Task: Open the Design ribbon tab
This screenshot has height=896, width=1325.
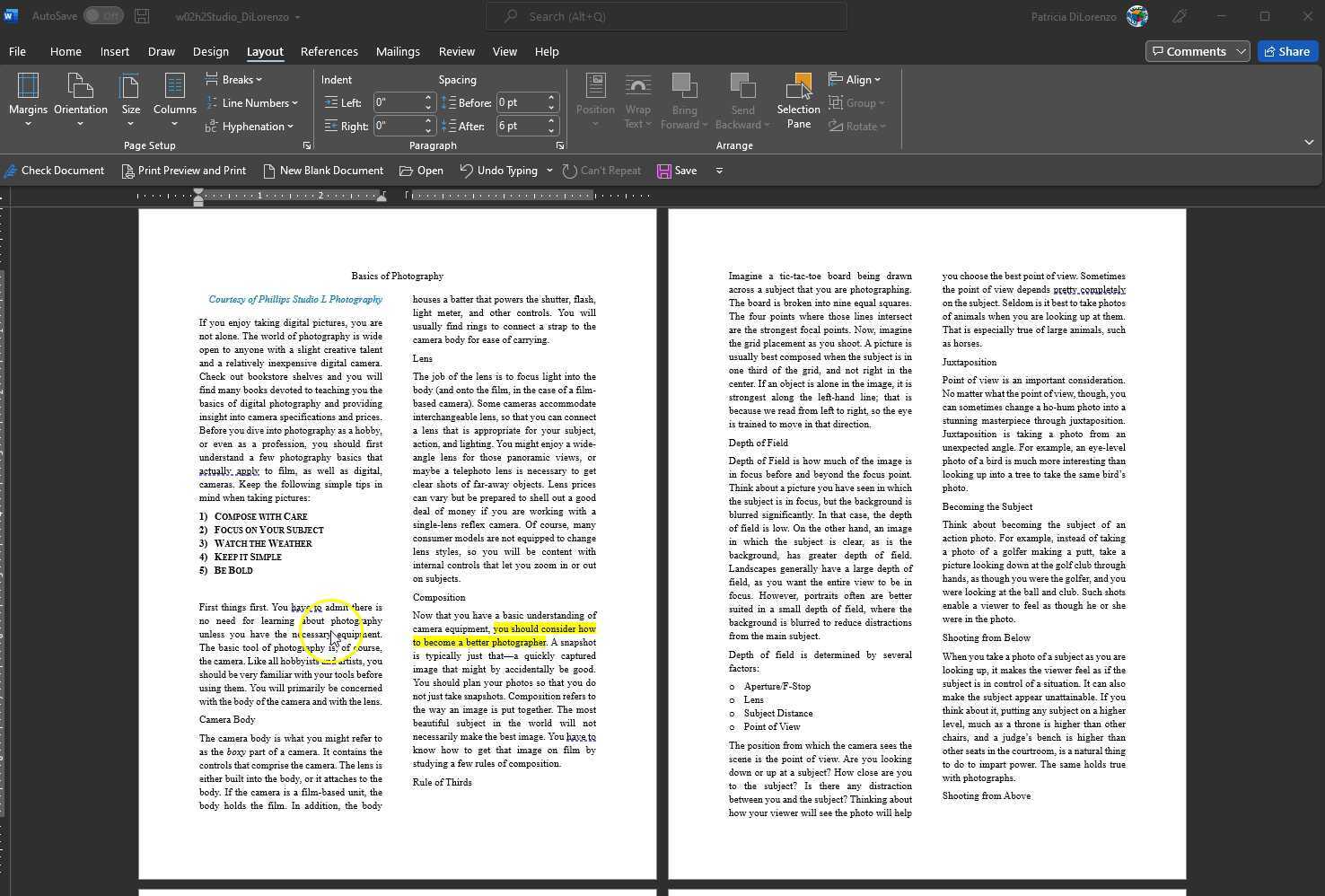Action: tap(210, 52)
